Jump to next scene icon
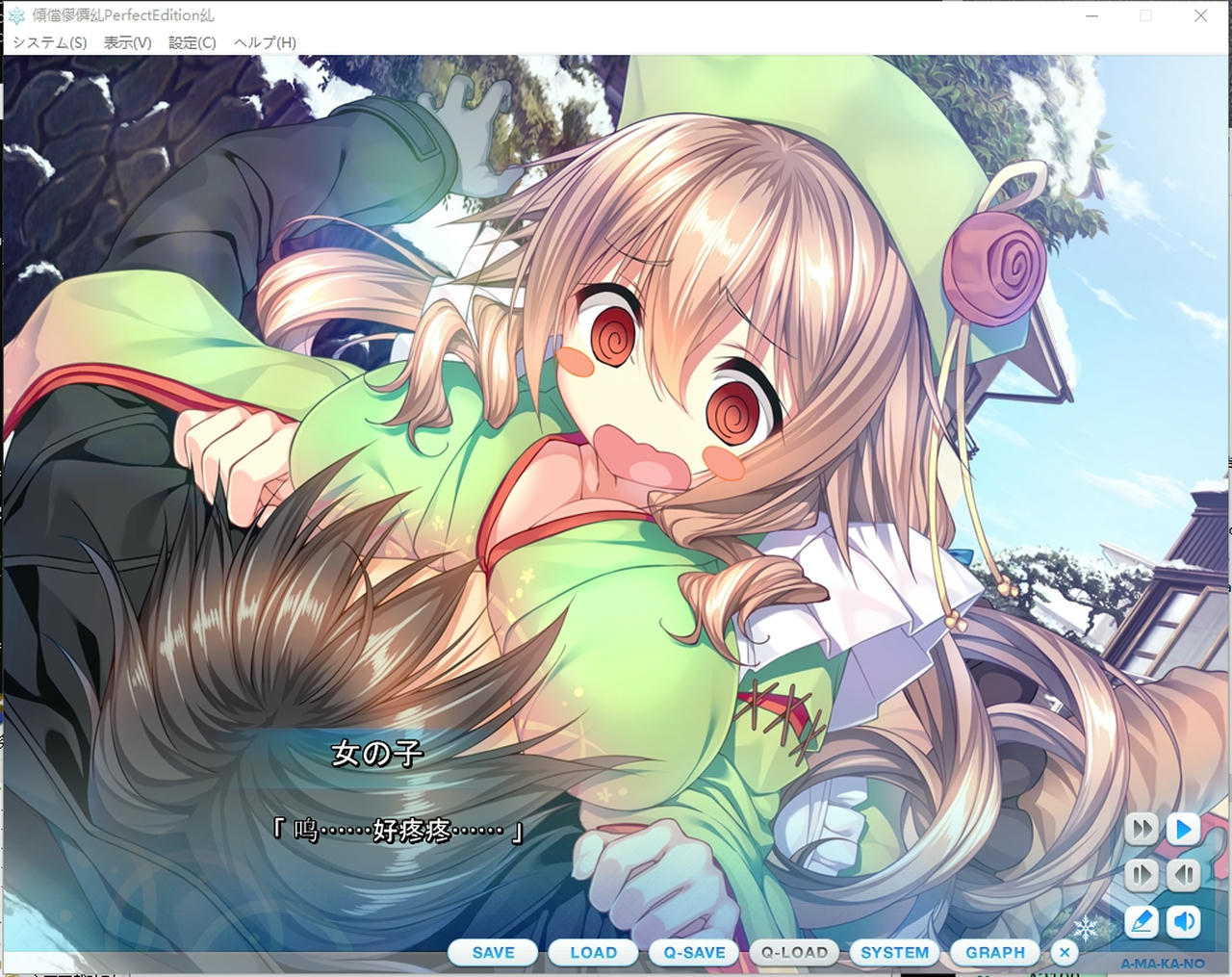This screenshot has height=977, width=1232. coord(1141,875)
